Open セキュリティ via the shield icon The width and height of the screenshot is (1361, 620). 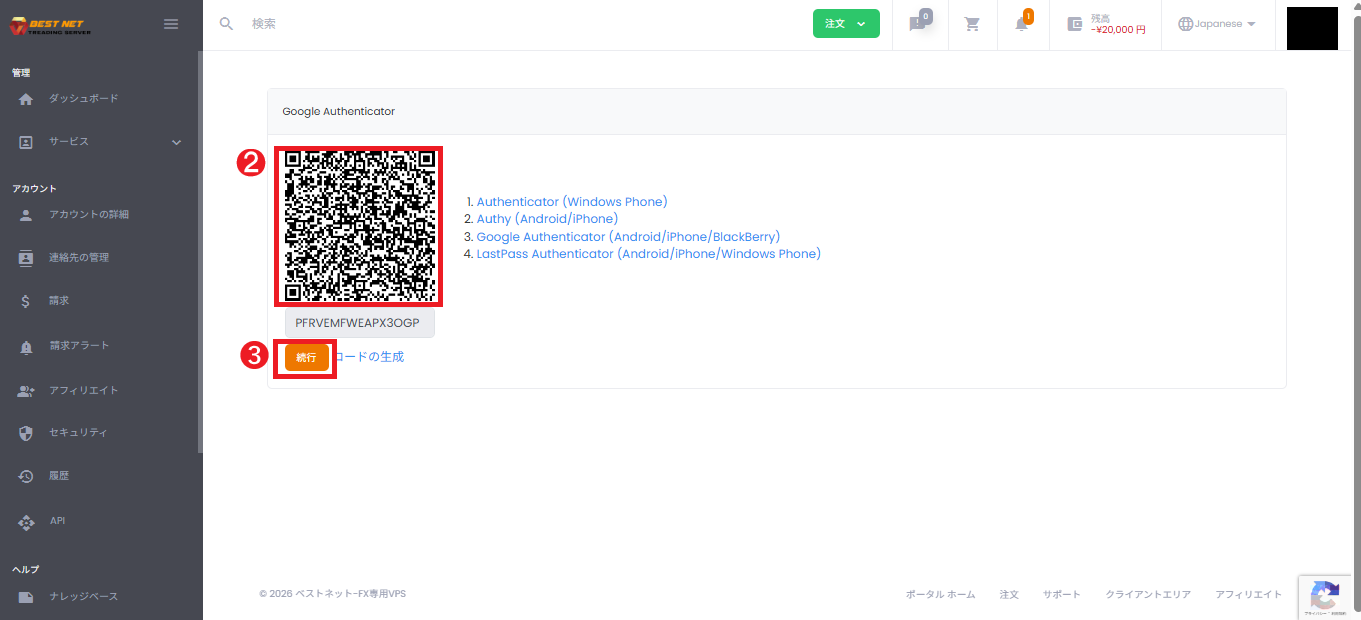[25, 432]
